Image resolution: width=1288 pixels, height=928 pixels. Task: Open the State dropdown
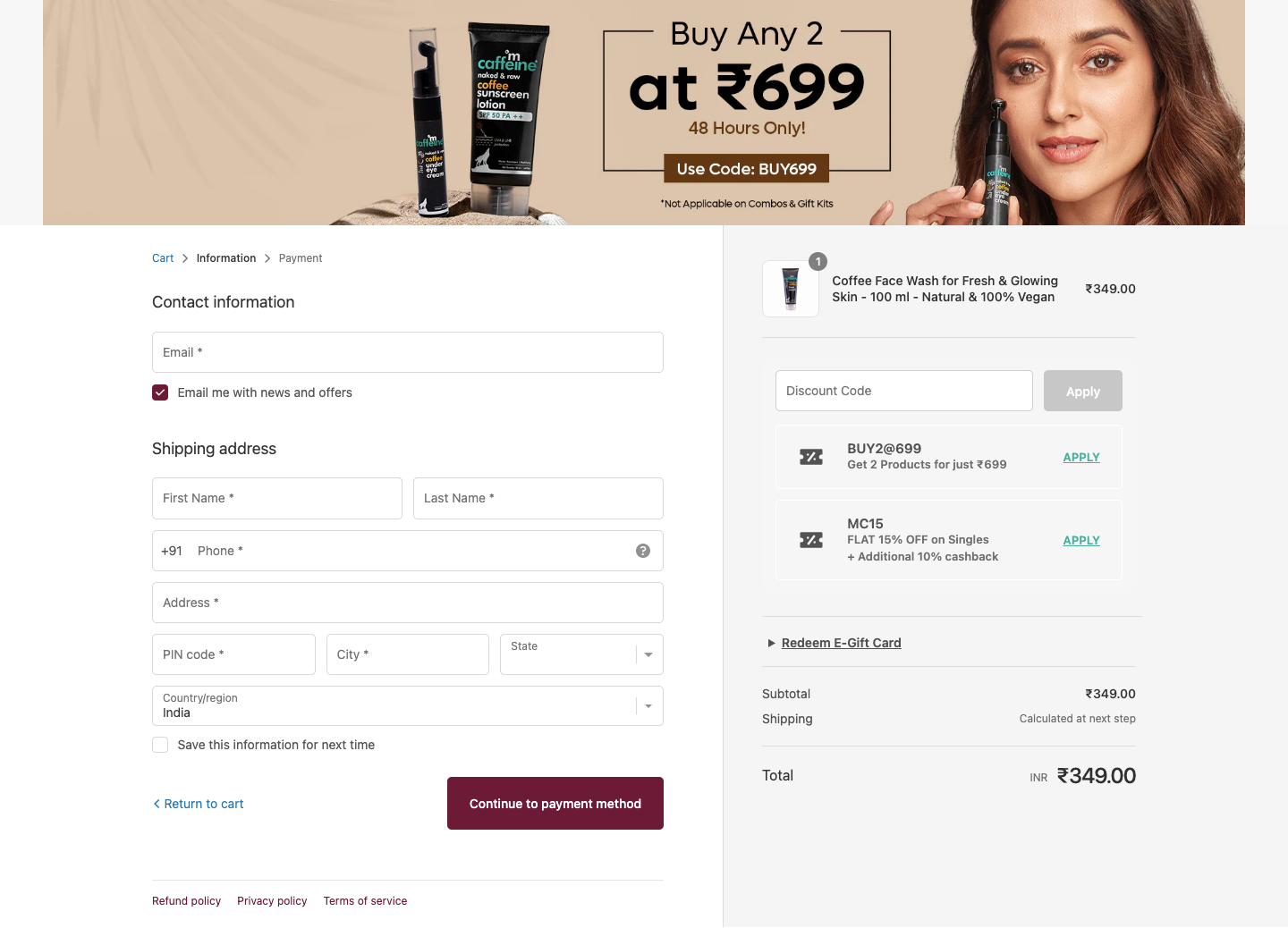581,654
